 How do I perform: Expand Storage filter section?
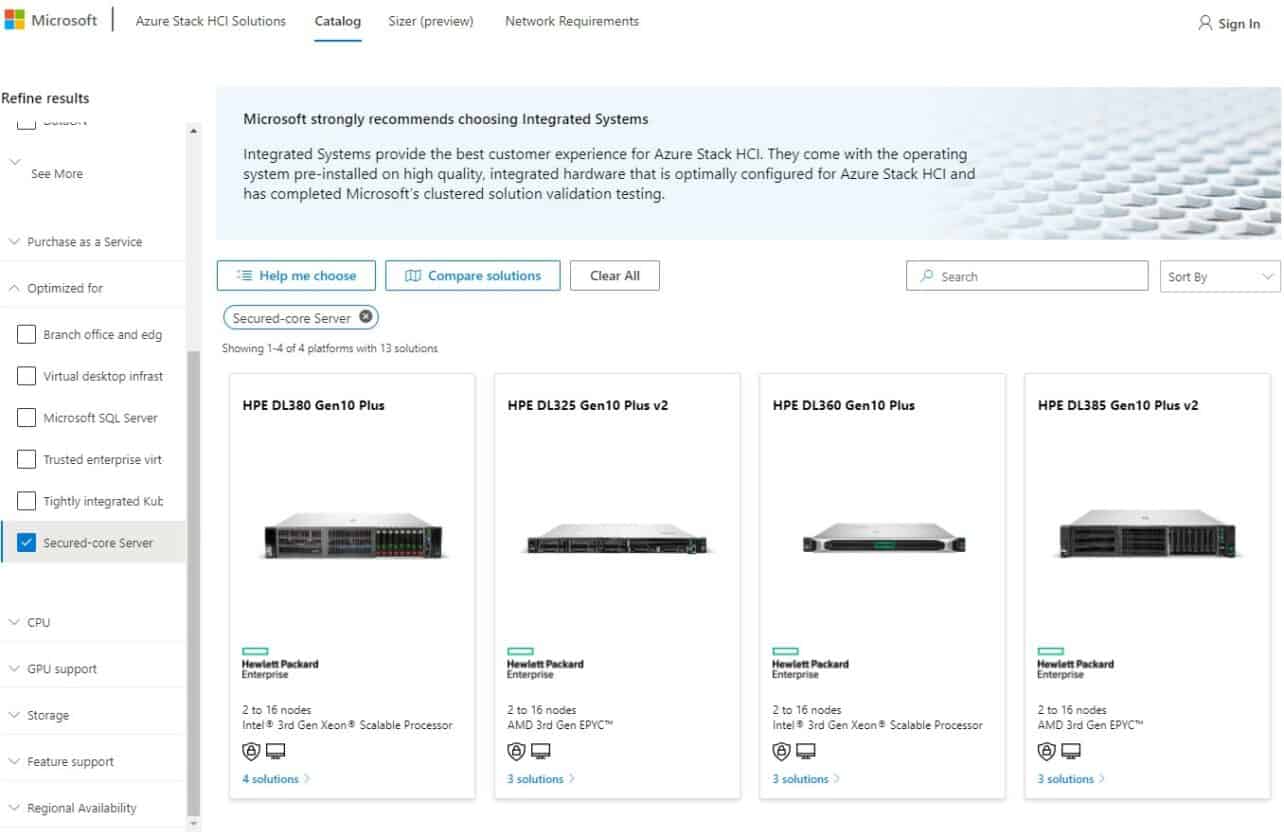[x=92, y=715]
